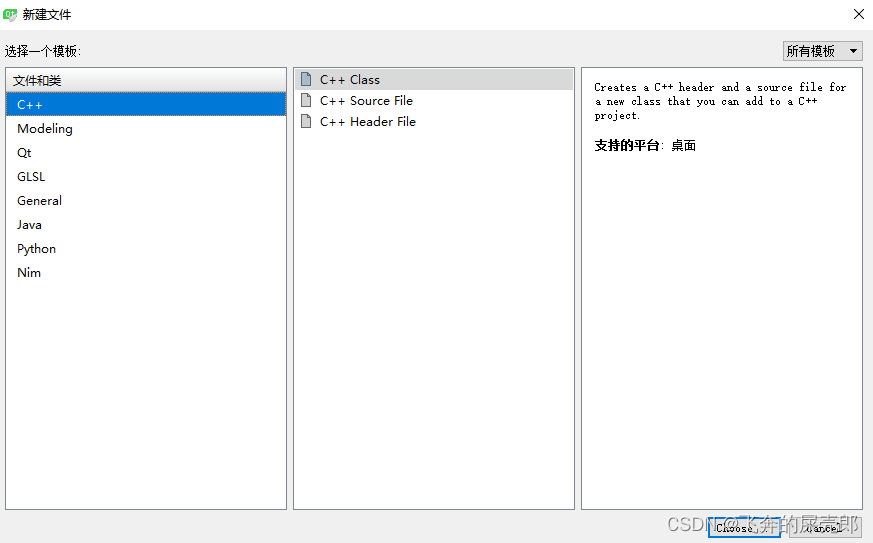The image size is (873, 543).
Task: Choose the C++ Class template
Action: [x=434, y=80]
